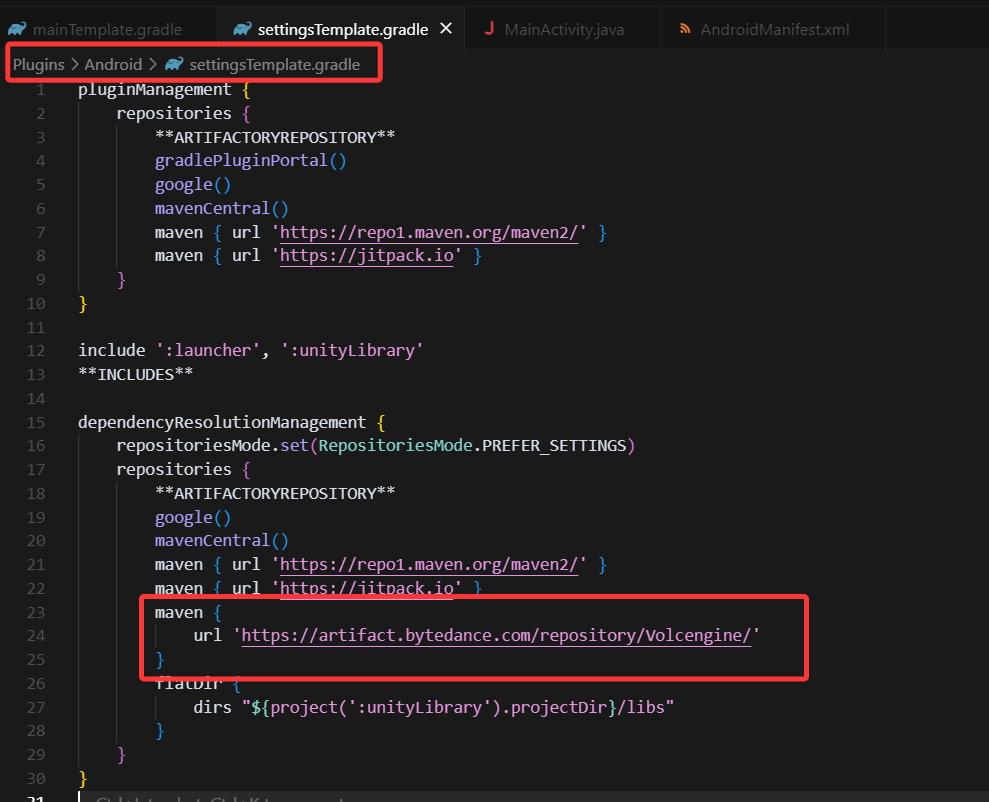Click the dirs projectDir libs string on line 27
This screenshot has width=989, height=802.
coord(458,707)
